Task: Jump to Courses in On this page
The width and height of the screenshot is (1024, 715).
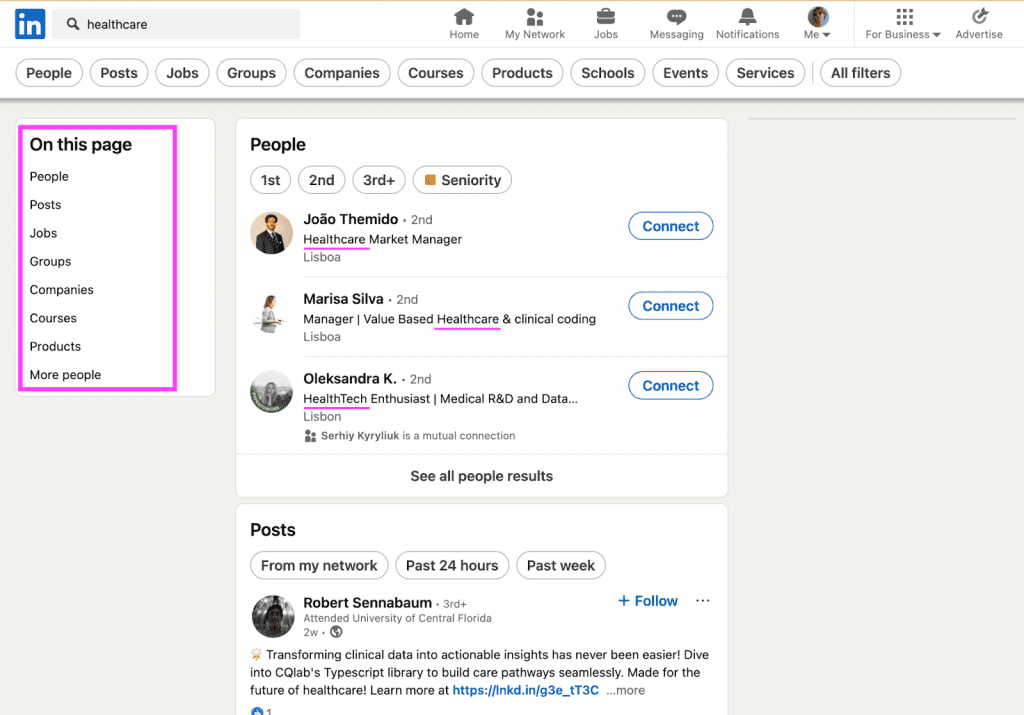Action: (x=53, y=318)
